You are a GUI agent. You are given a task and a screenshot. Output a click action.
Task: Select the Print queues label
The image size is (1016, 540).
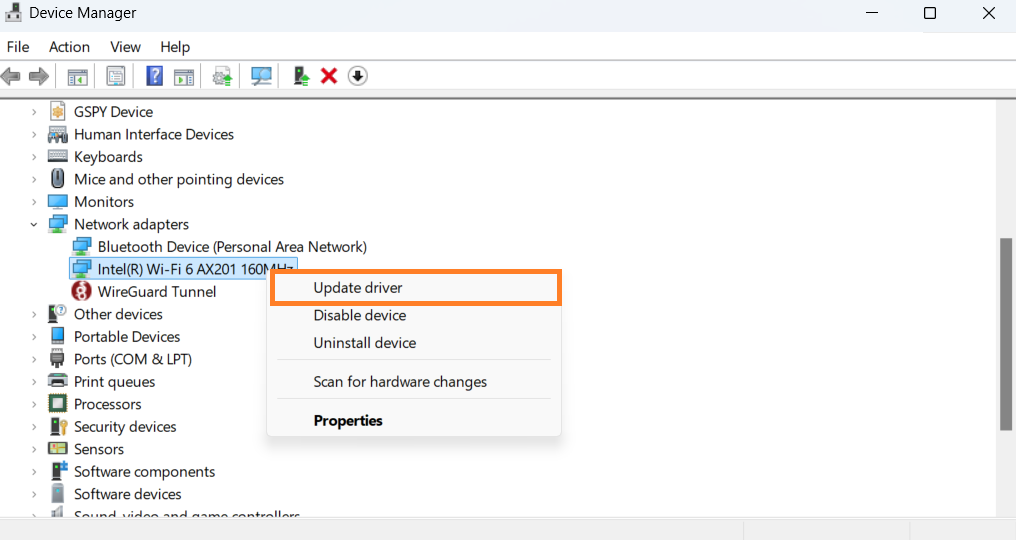click(x=115, y=382)
